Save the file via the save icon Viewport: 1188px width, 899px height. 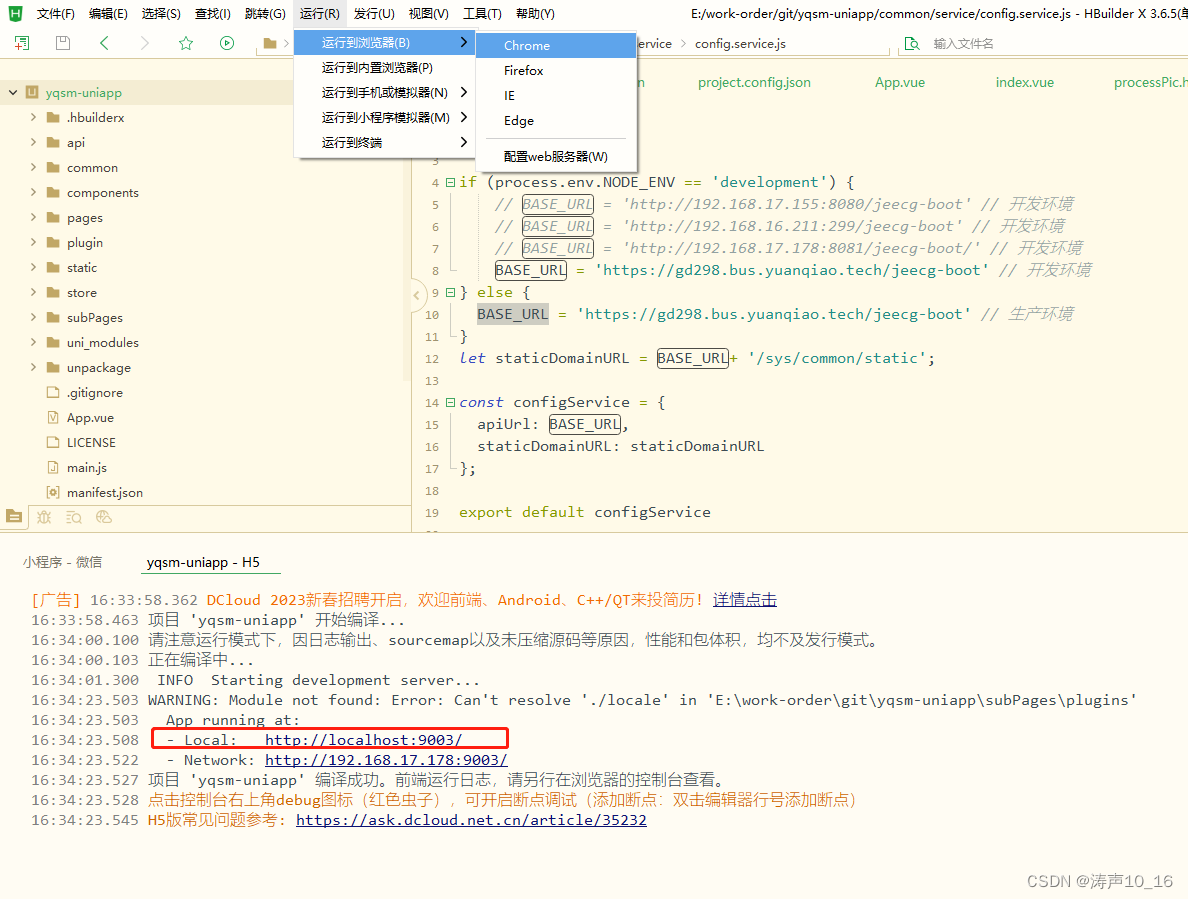(61, 44)
